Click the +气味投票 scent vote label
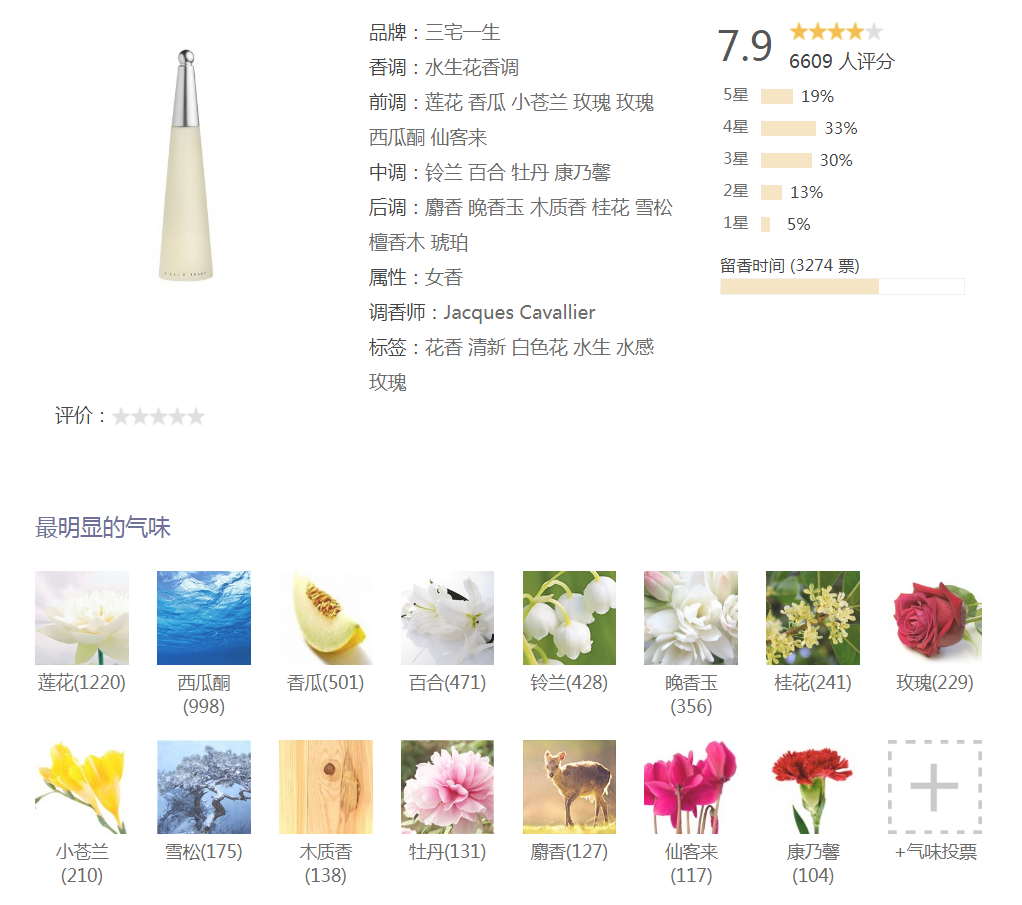Screen dimensions: 1022x905 [x=935, y=852]
